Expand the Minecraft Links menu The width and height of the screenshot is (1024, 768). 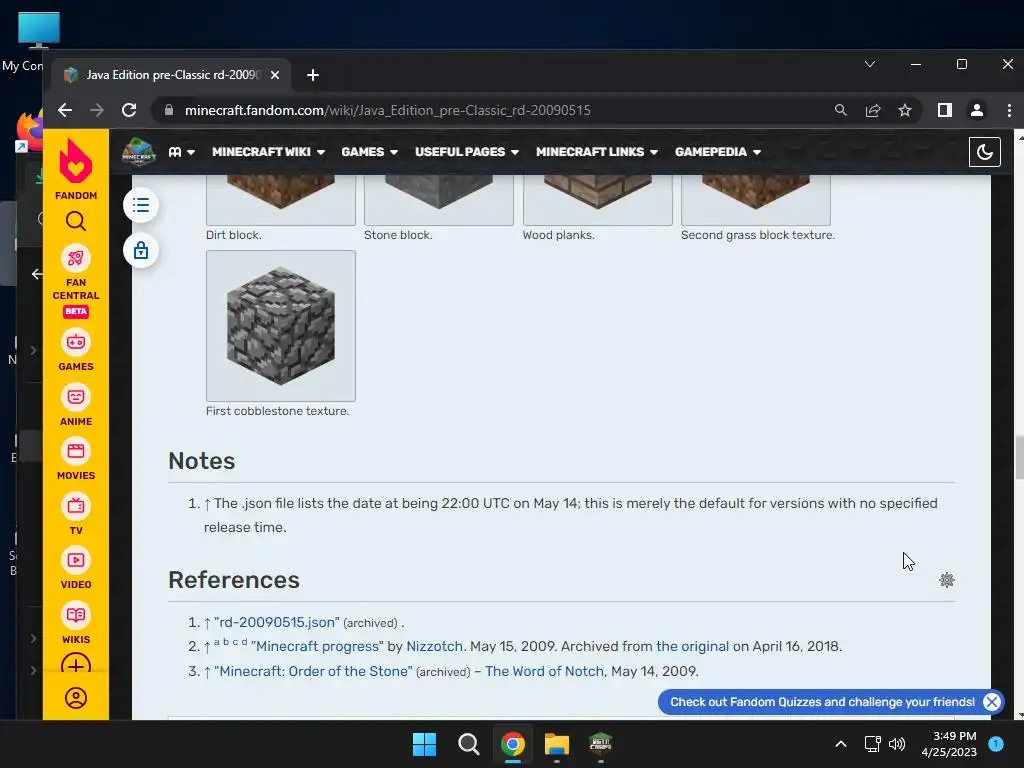pos(597,152)
